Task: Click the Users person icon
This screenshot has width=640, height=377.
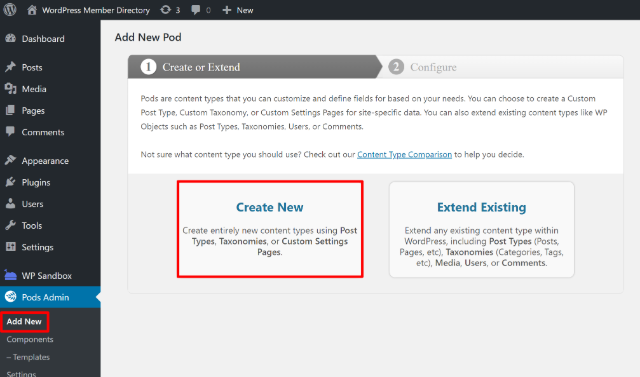Action: (x=10, y=204)
